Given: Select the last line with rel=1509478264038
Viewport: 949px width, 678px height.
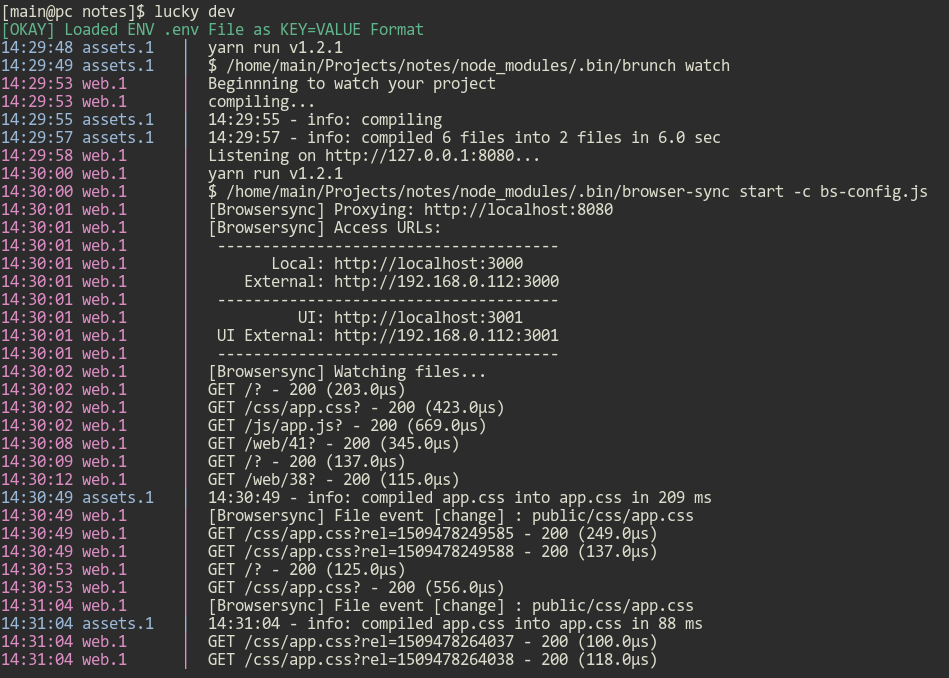Looking at the screenshot, I should coord(432,660).
